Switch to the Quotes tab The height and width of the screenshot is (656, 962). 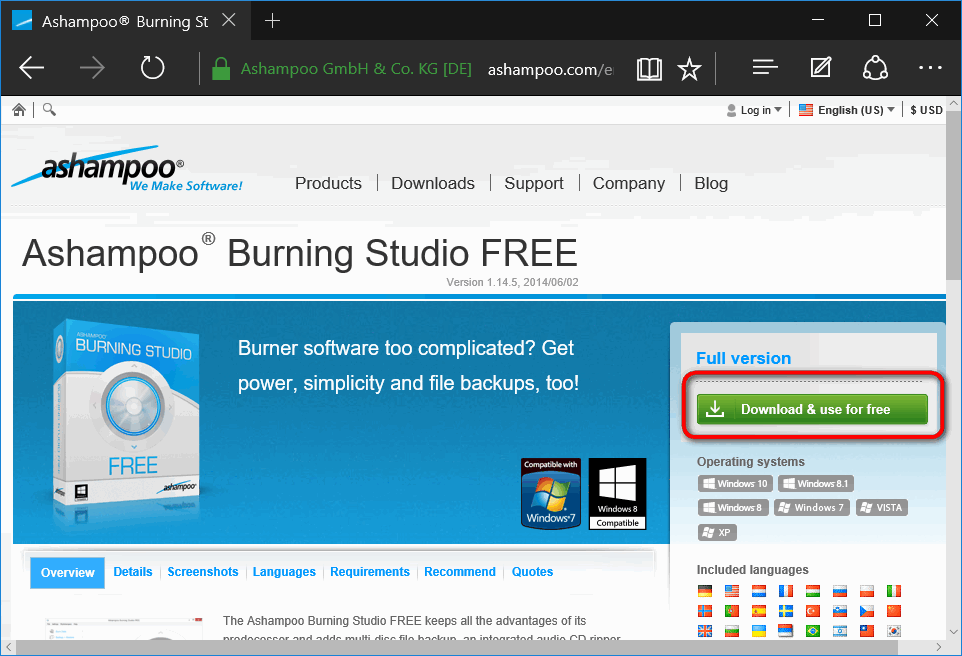tap(532, 571)
